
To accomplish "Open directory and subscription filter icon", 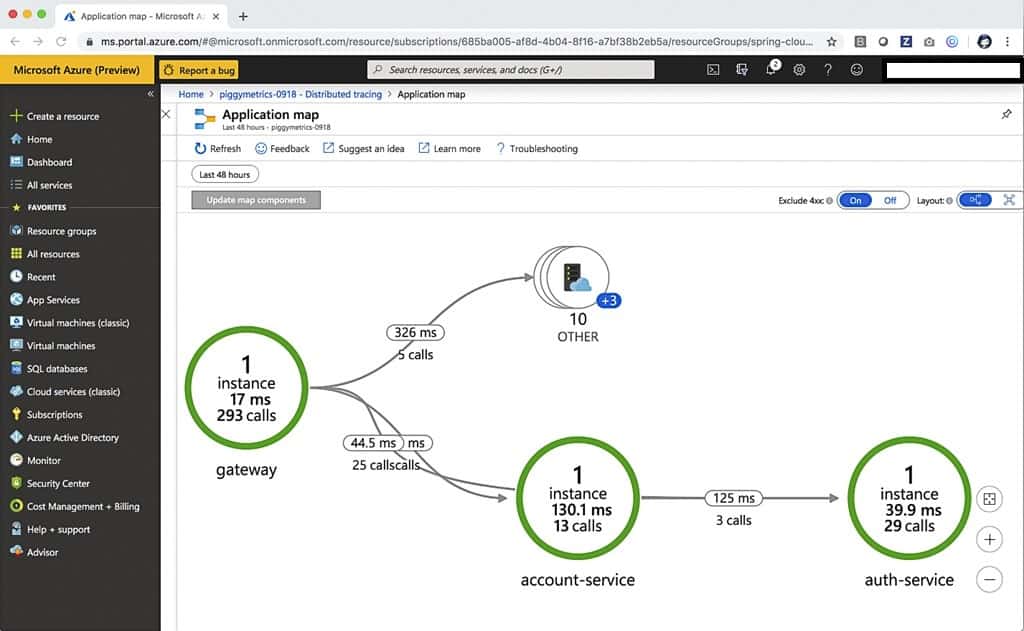I will [742, 70].
